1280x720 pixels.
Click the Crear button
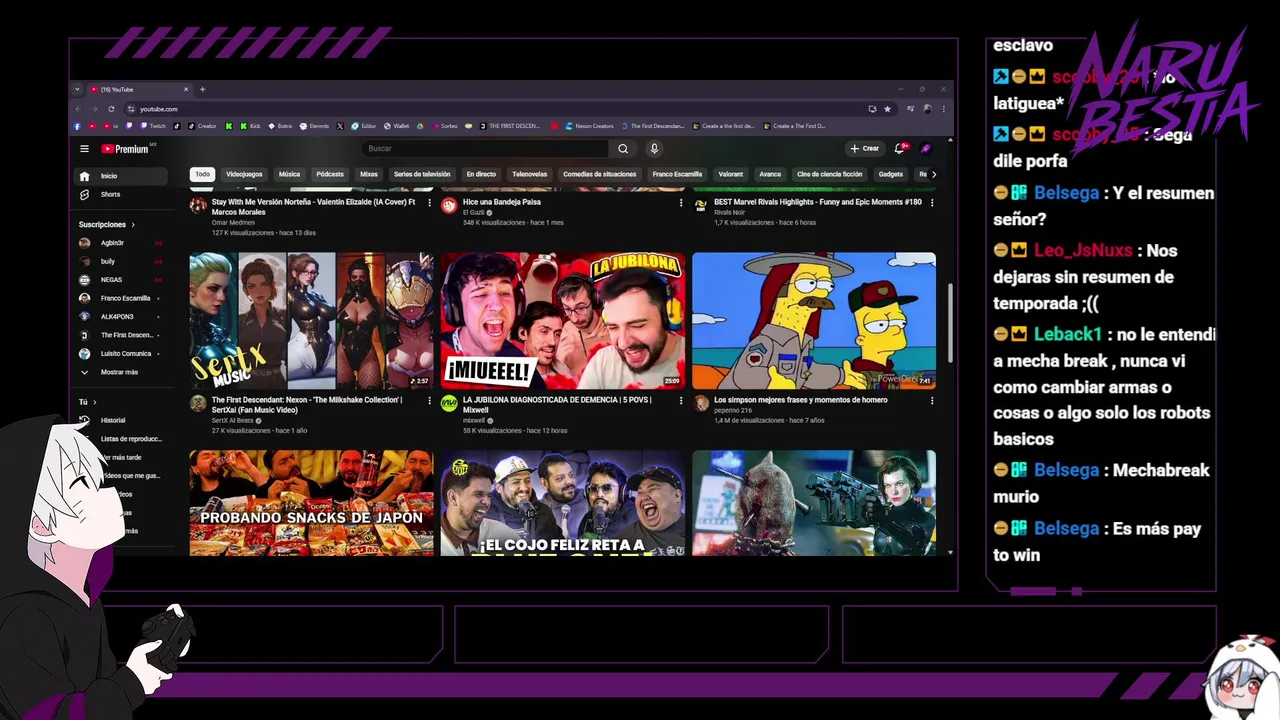click(865, 149)
